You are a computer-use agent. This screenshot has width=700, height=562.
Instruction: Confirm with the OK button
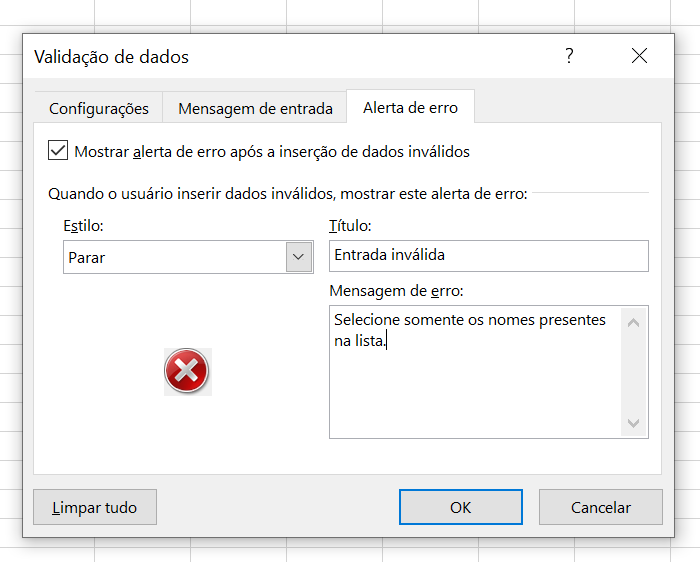click(x=461, y=507)
